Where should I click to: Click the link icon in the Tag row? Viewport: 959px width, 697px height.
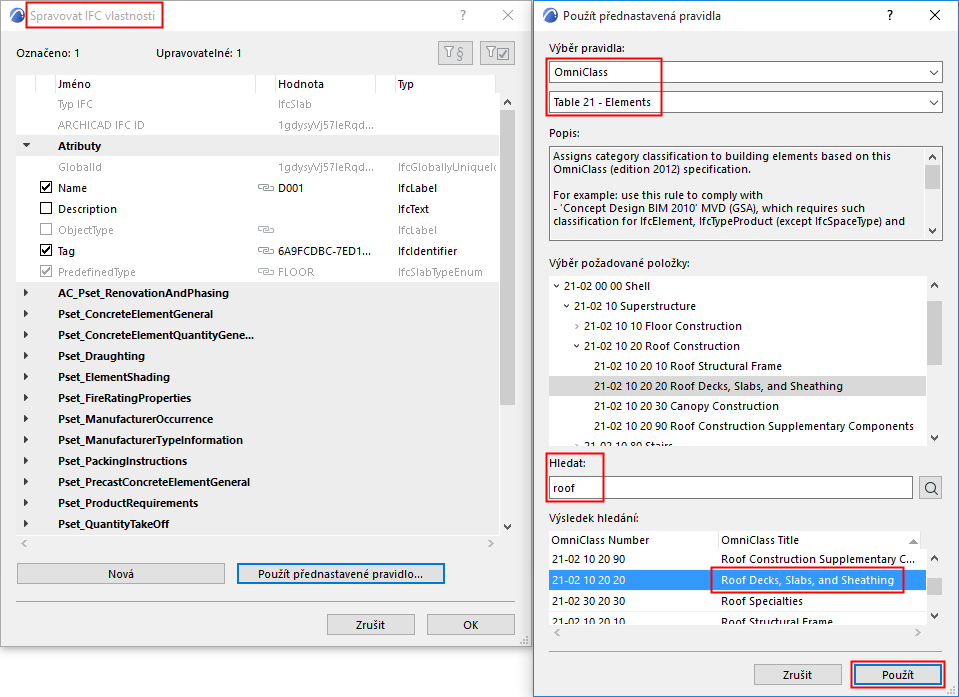265,251
